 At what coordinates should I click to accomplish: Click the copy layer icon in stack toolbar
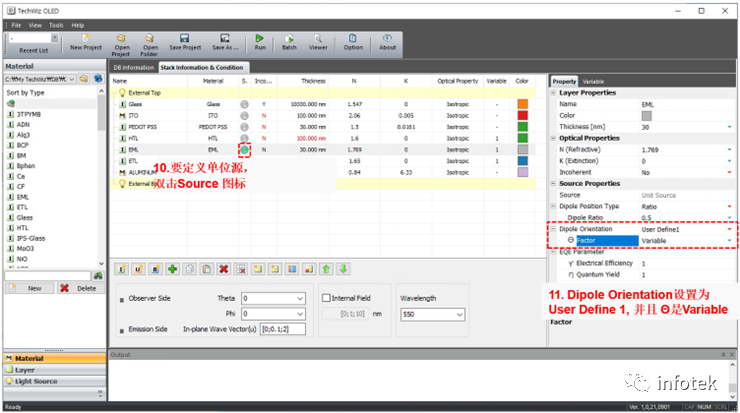pyautogui.click(x=190, y=269)
